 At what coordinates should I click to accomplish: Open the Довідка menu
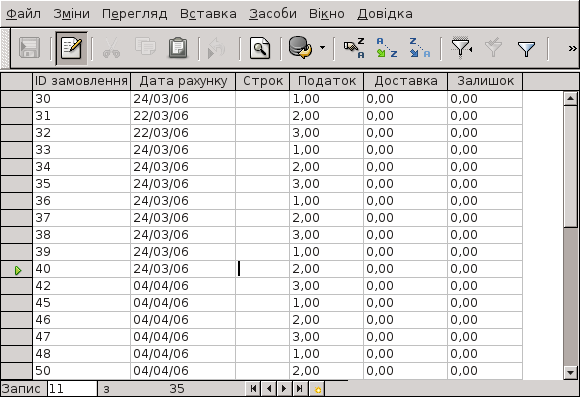click(385, 14)
